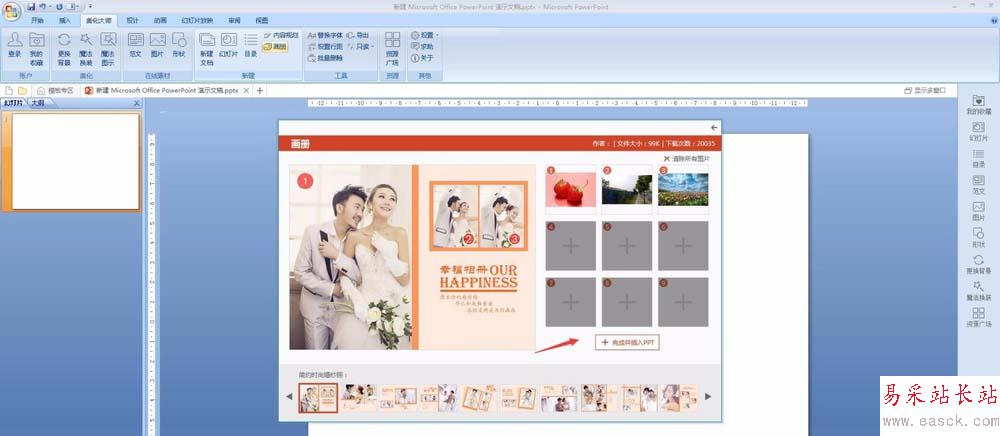Add new document tab with plus
This screenshot has width=1000, height=436.
(x=260, y=91)
